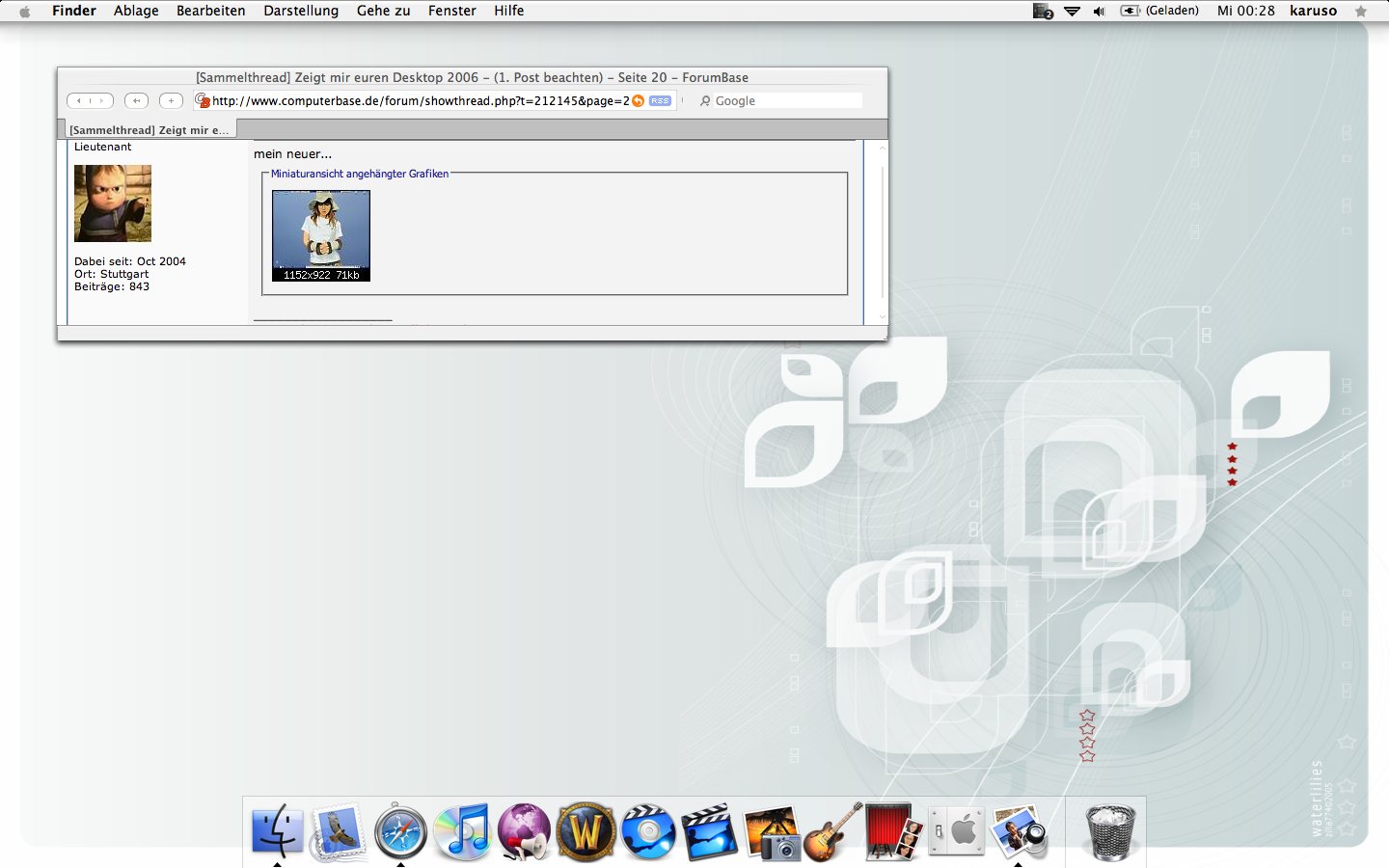Click the back/forward navigation button
The image size is (1389, 868).
(x=91, y=100)
